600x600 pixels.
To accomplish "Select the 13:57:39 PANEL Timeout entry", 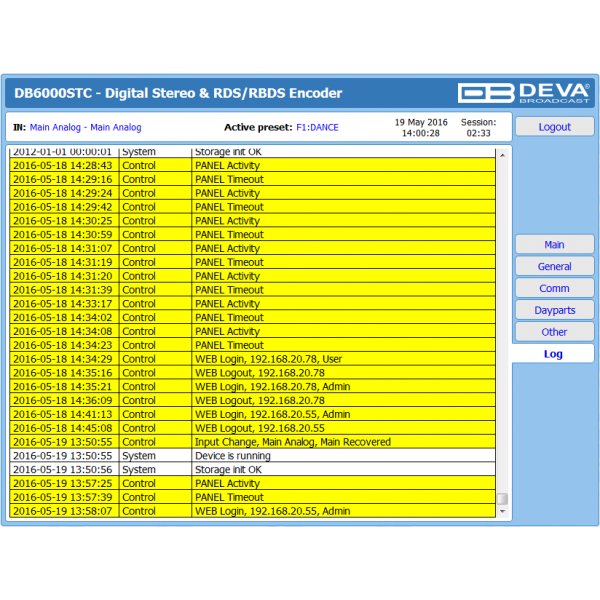I will [253, 497].
